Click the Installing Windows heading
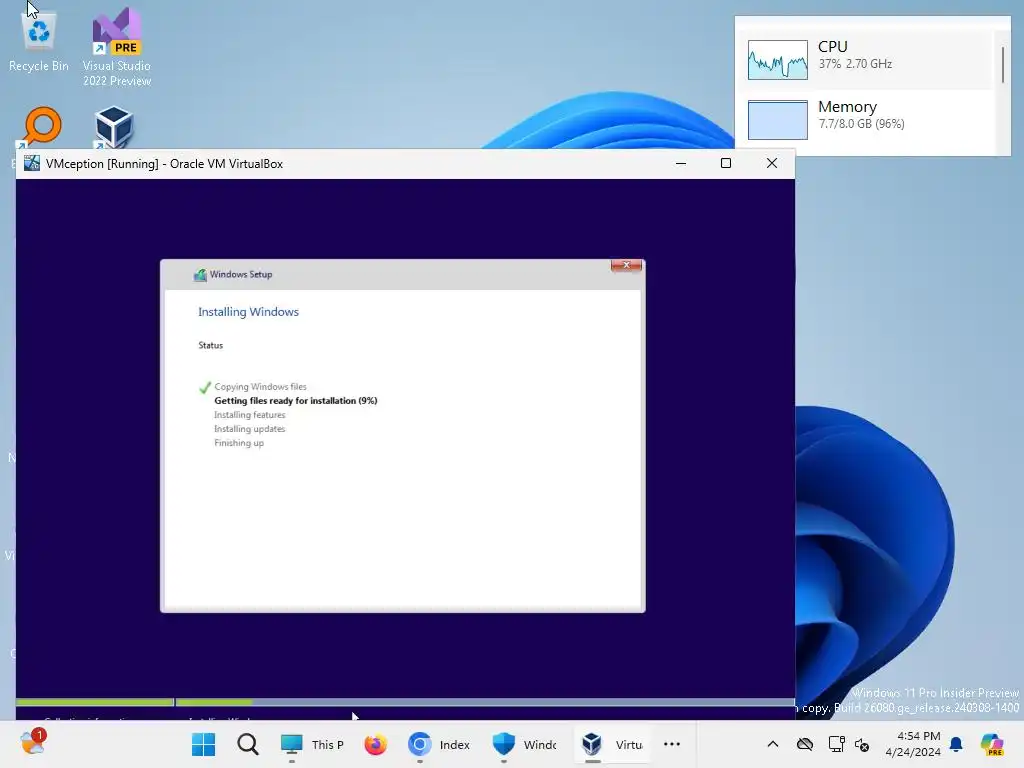 tap(248, 312)
